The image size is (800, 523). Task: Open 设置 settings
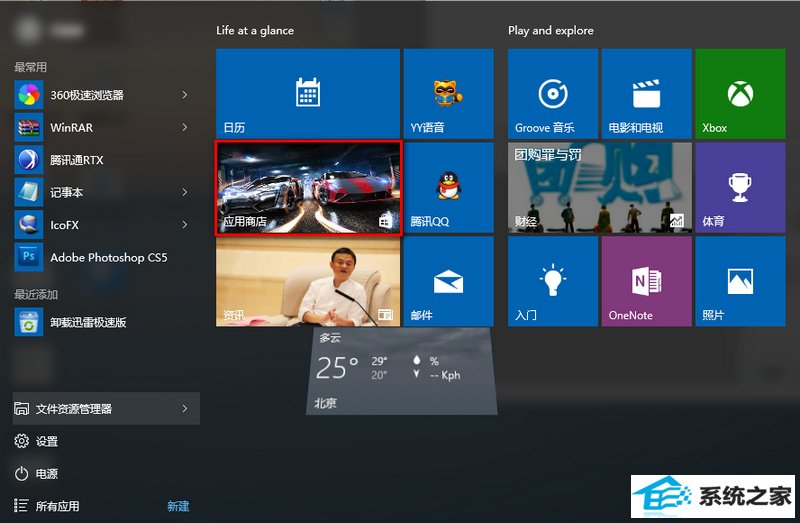coord(36,441)
